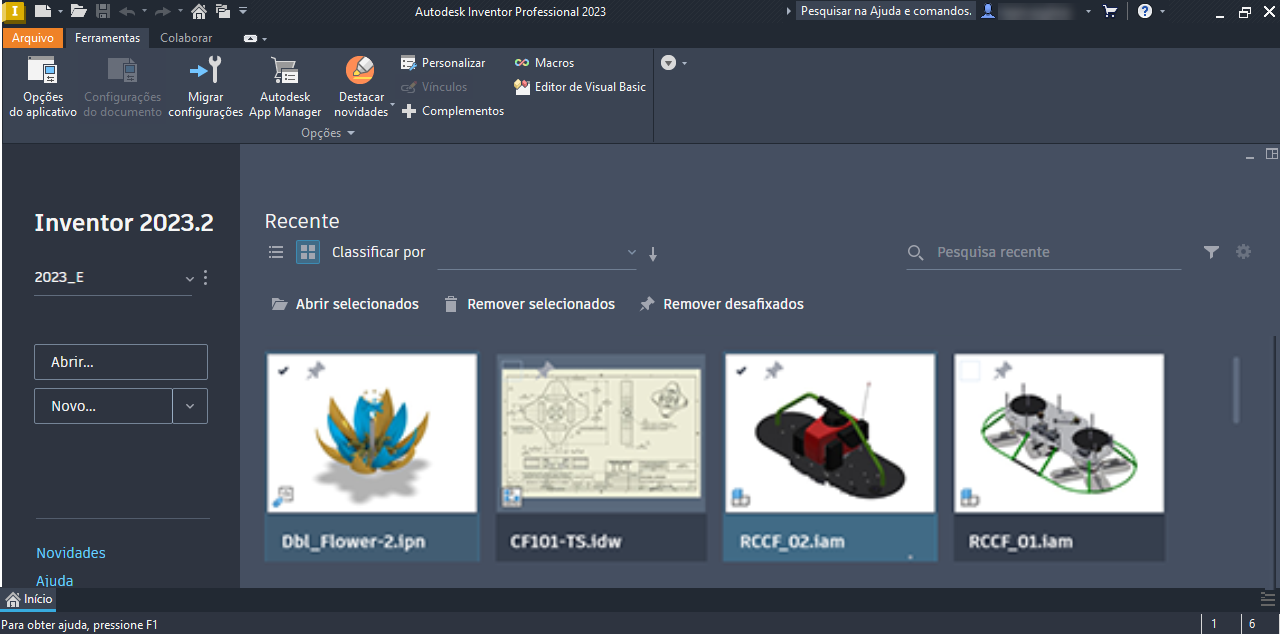Click Remover selecionados
This screenshot has width=1280, height=634.
529,304
